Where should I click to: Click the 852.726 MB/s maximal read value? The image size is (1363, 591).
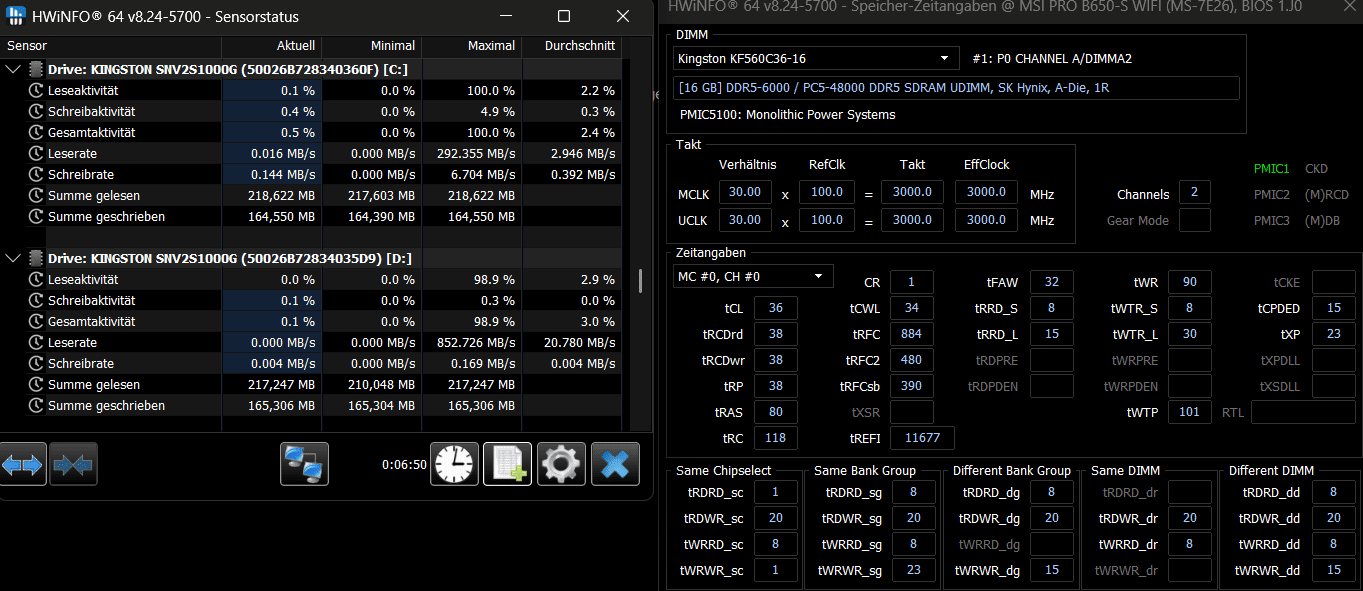point(476,342)
